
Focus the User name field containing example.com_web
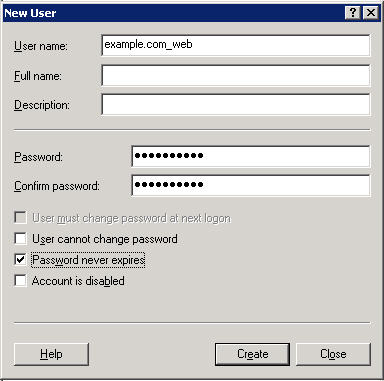click(236, 45)
